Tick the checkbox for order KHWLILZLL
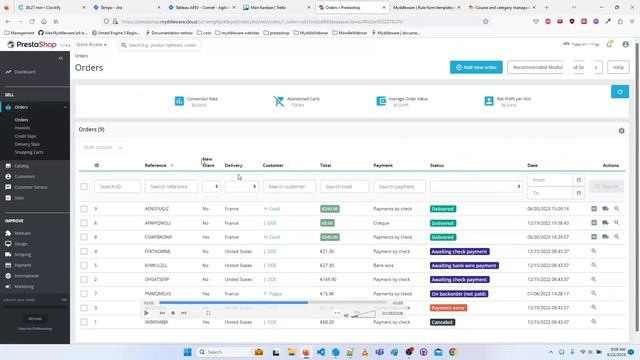The width and height of the screenshot is (640, 360). [84, 265]
